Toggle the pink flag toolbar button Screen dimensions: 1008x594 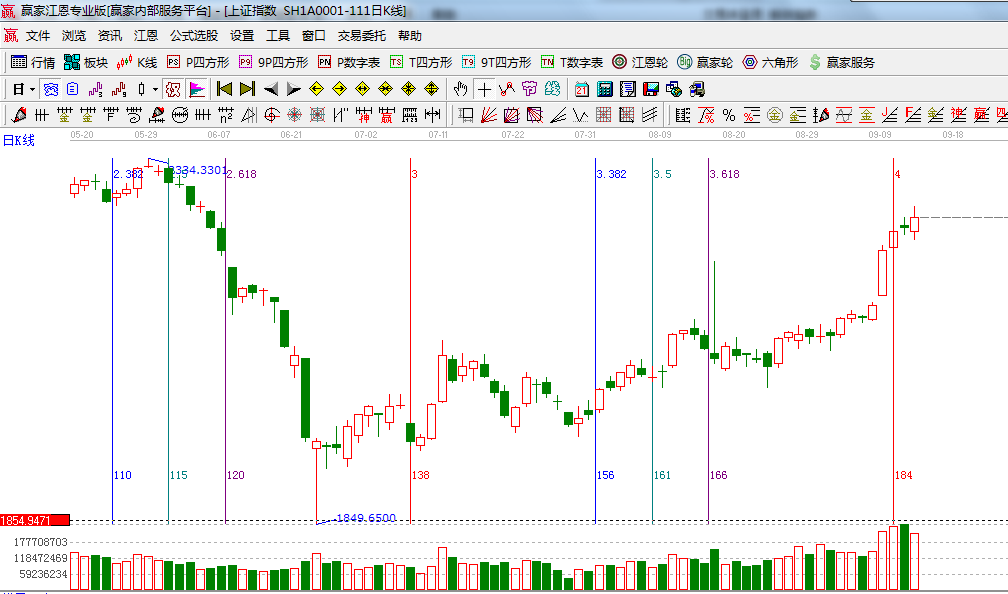197,89
